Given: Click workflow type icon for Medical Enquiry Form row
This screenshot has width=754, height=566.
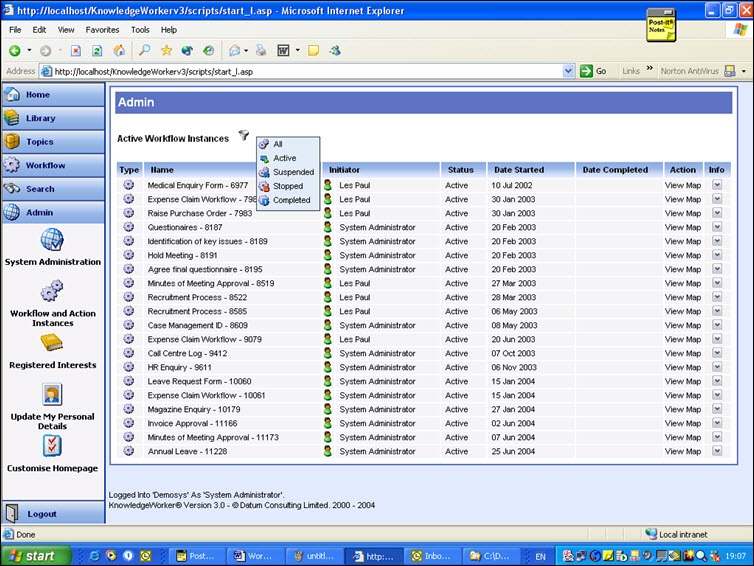Looking at the screenshot, I should (x=128, y=185).
